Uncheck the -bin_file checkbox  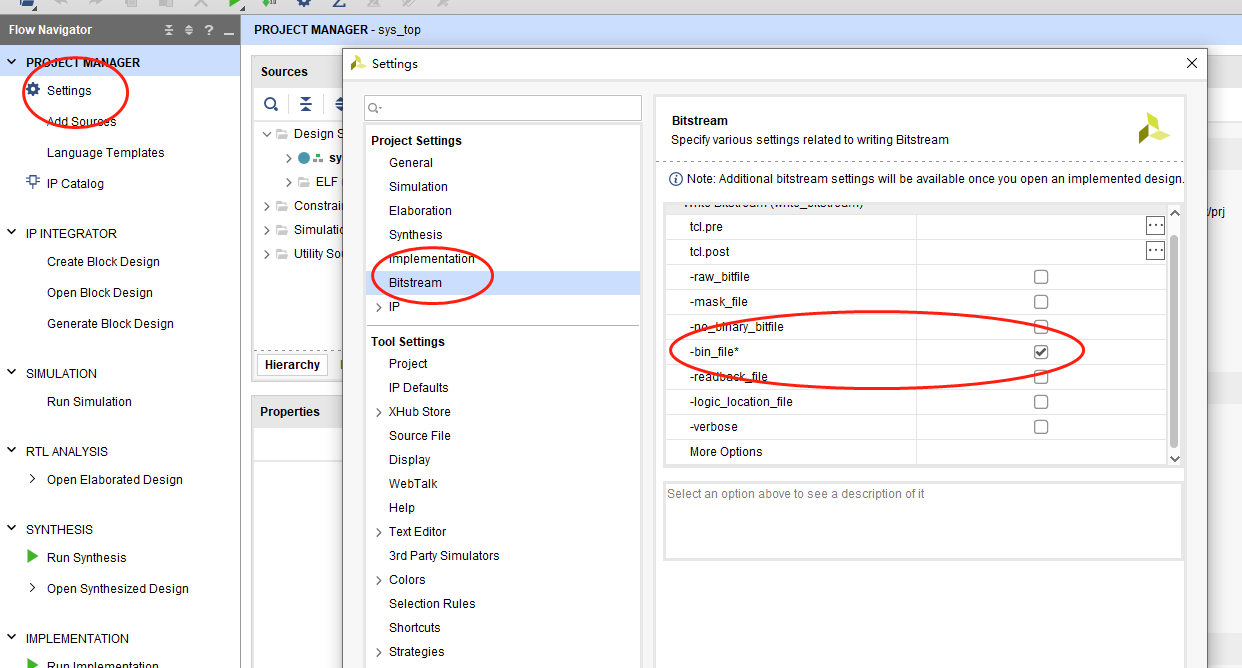tap(1041, 352)
